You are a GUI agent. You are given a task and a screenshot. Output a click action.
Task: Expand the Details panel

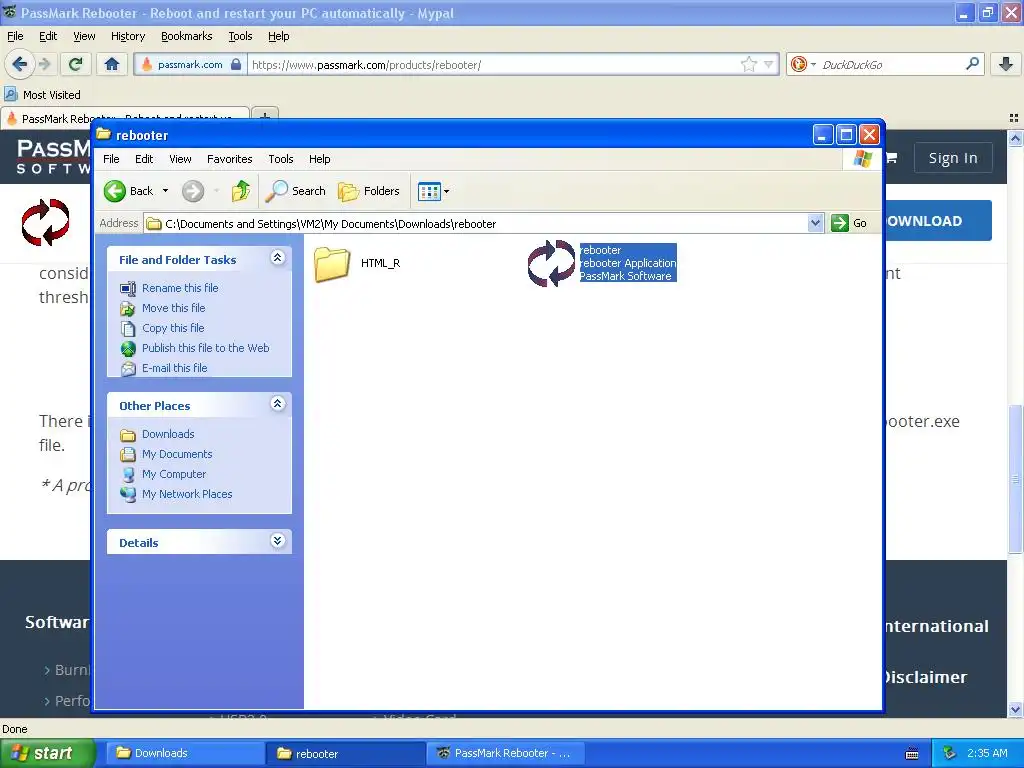pyautogui.click(x=278, y=541)
